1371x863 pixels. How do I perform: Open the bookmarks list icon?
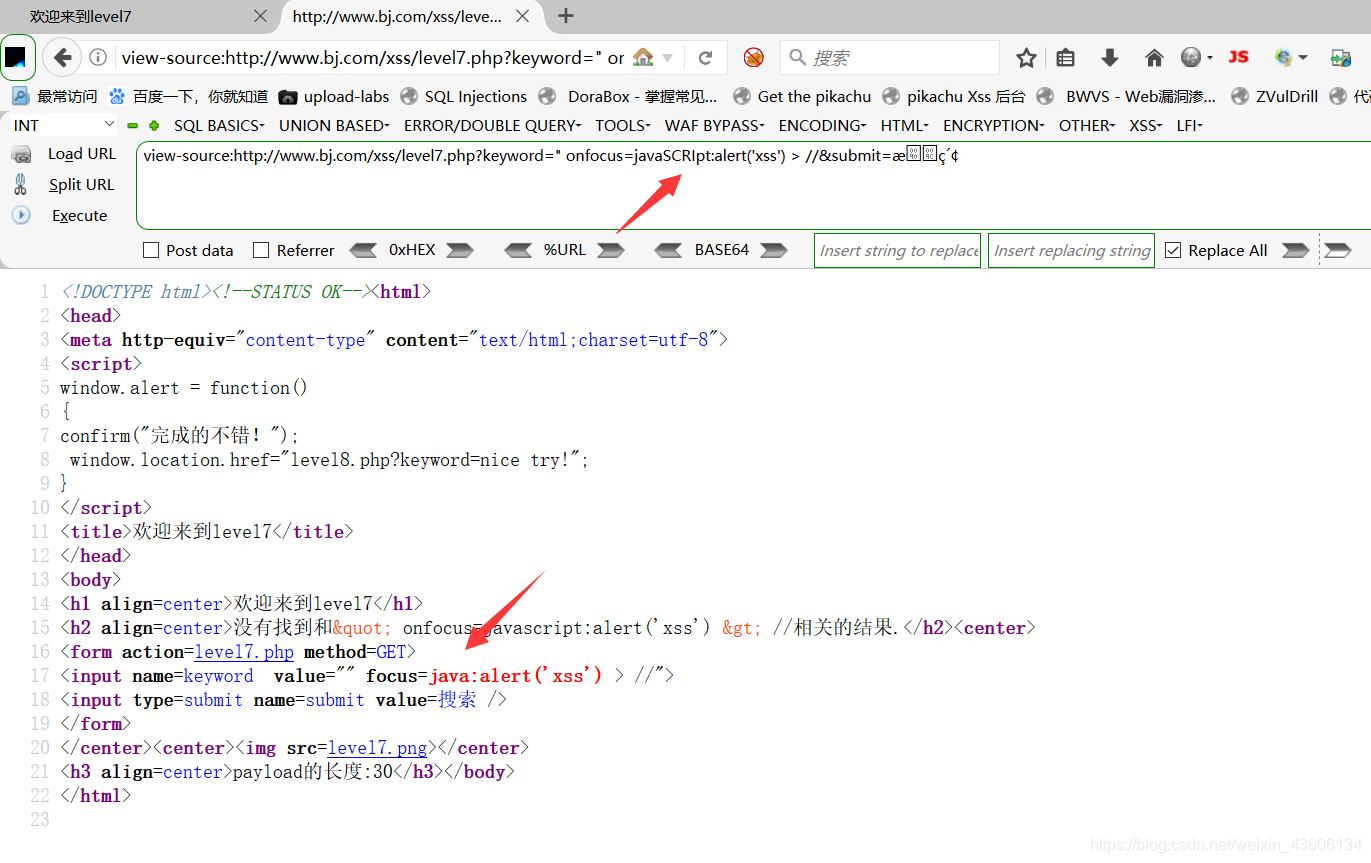(1065, 58)
